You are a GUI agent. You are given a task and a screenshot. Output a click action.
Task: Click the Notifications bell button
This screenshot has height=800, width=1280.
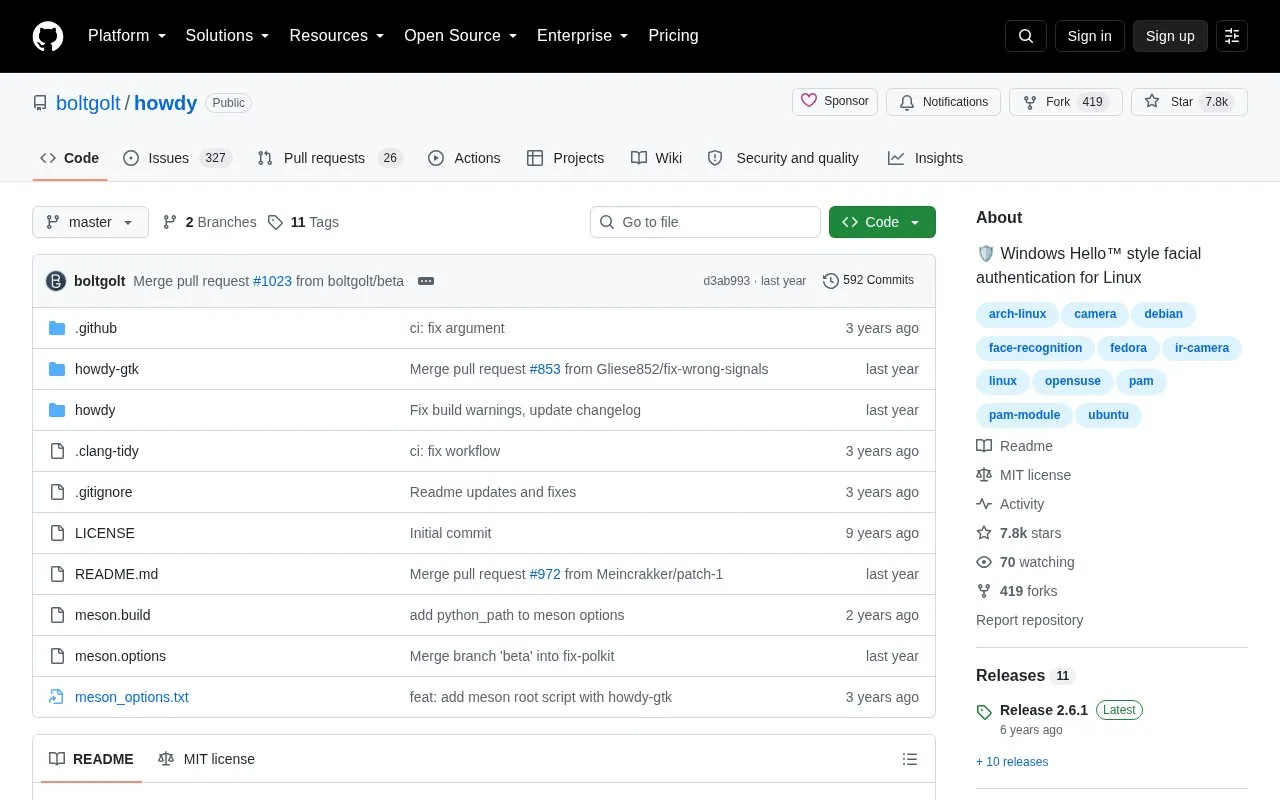[943, 102]
